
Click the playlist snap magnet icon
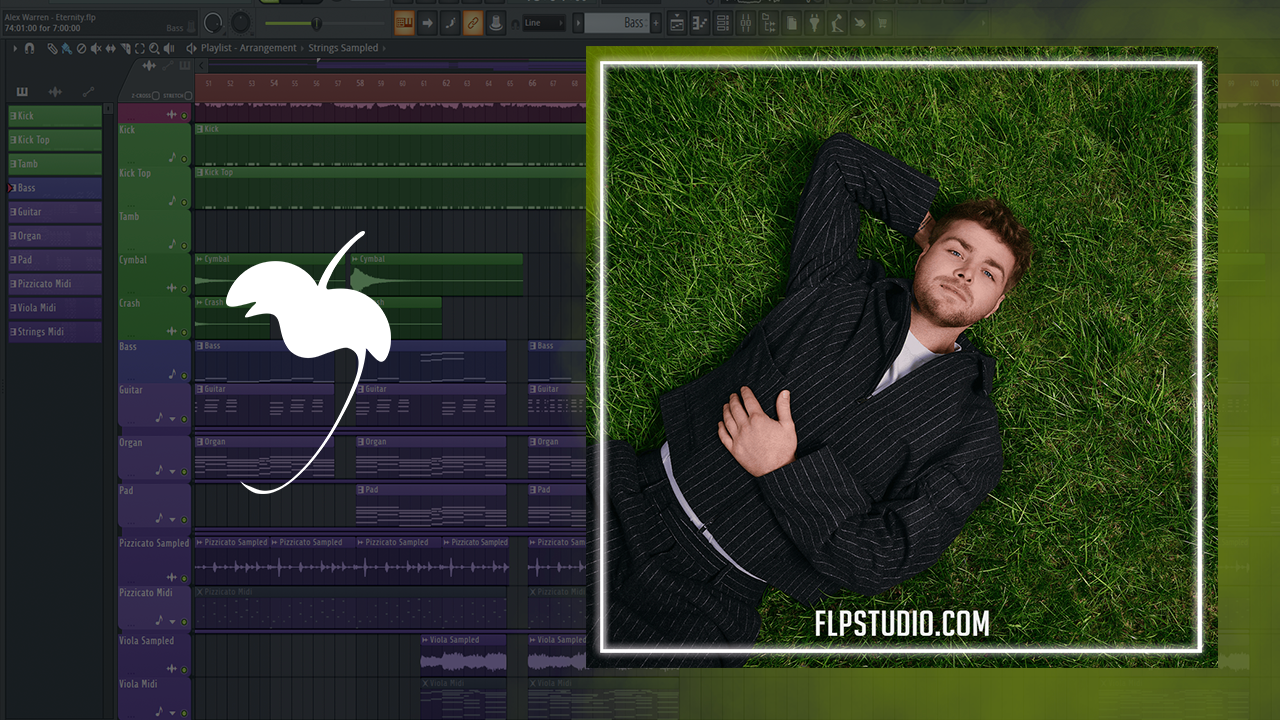pyautogui.click(x=29, y=48)
